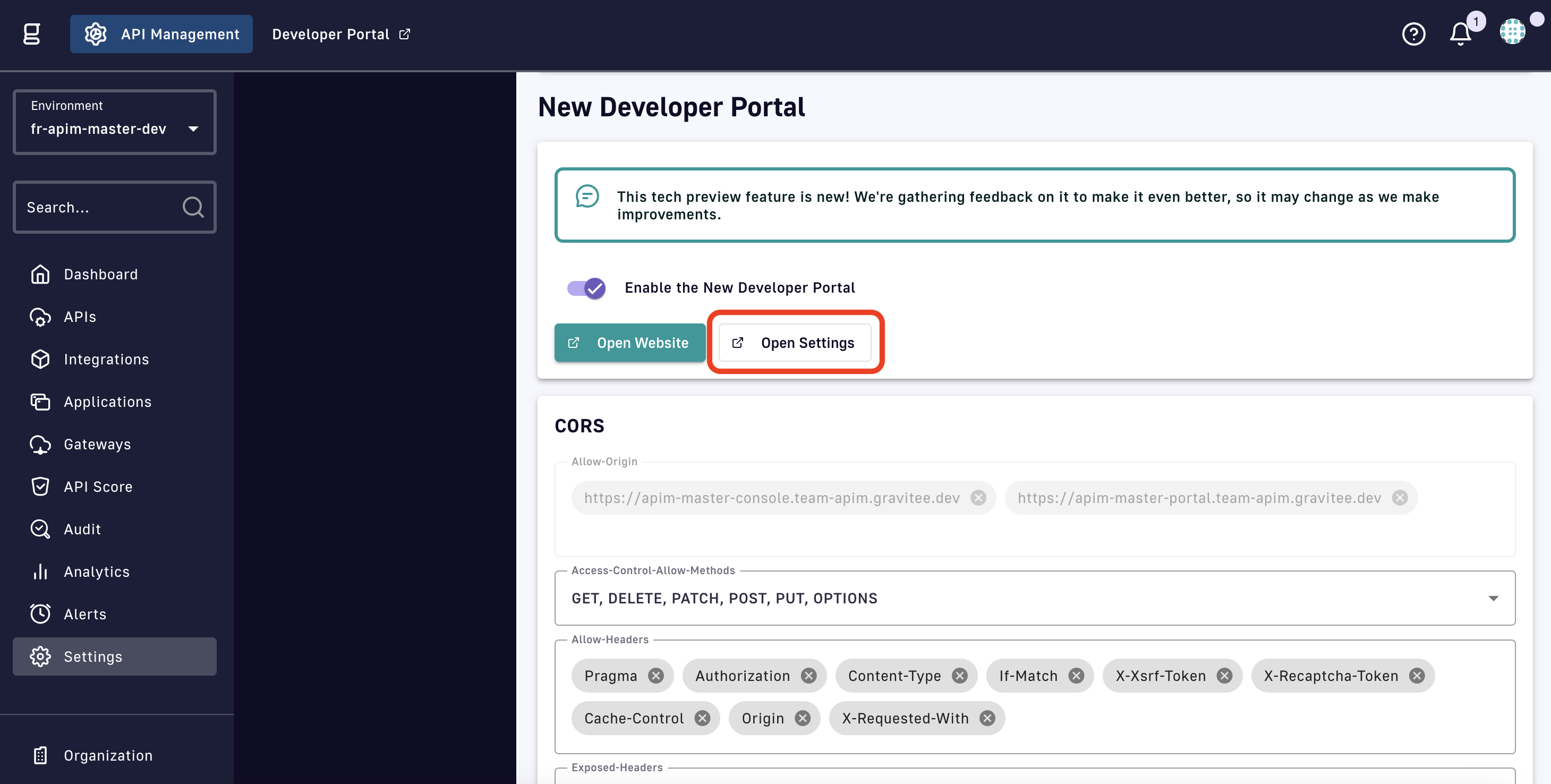Click the Open Website button
This screenshot has width=1551, height=784.
click(x=629, y=343)
